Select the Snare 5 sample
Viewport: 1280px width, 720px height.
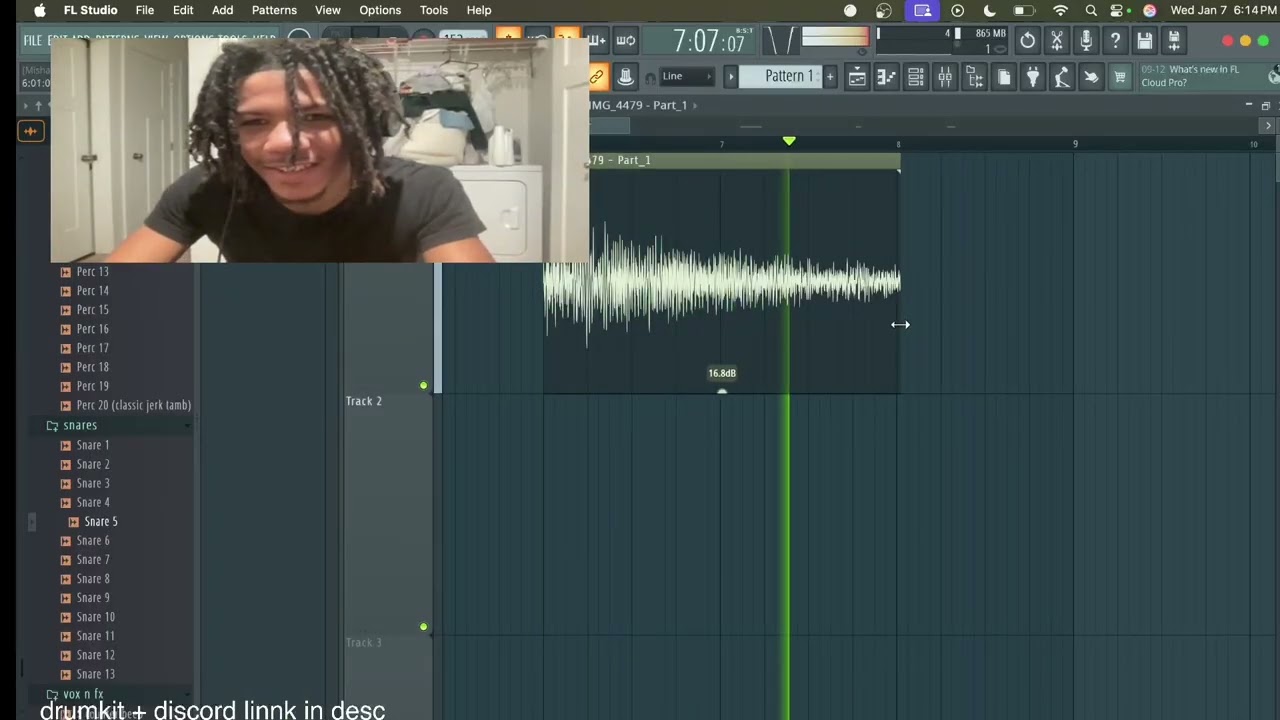[101, 521]
